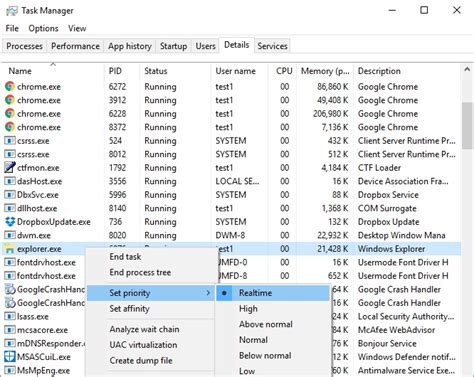Viewport: 474px width, 377px height.
Task: Open the File menu
Action: 12,29
